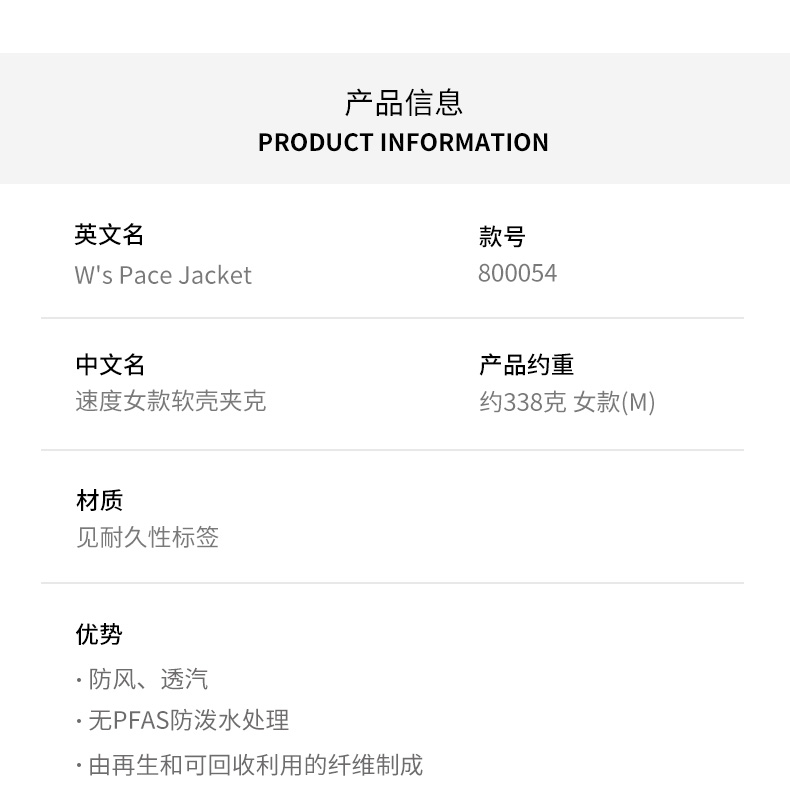790x807 pixels.
Task: Select the 款号 label
Action: [501, 236]
